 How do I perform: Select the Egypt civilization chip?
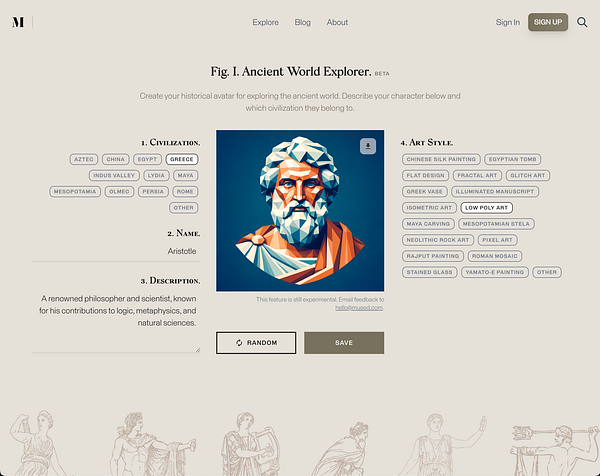[147, 159]
